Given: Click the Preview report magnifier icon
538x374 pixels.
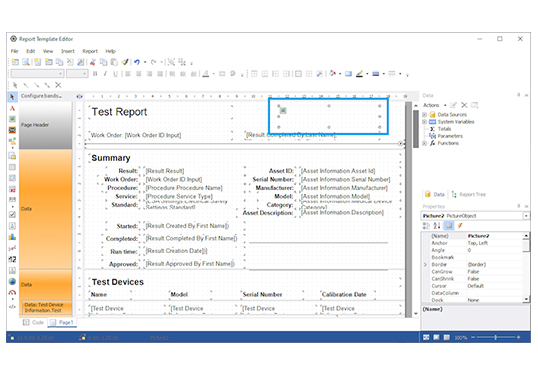Looking at the screenshot, I should [26, 62].
